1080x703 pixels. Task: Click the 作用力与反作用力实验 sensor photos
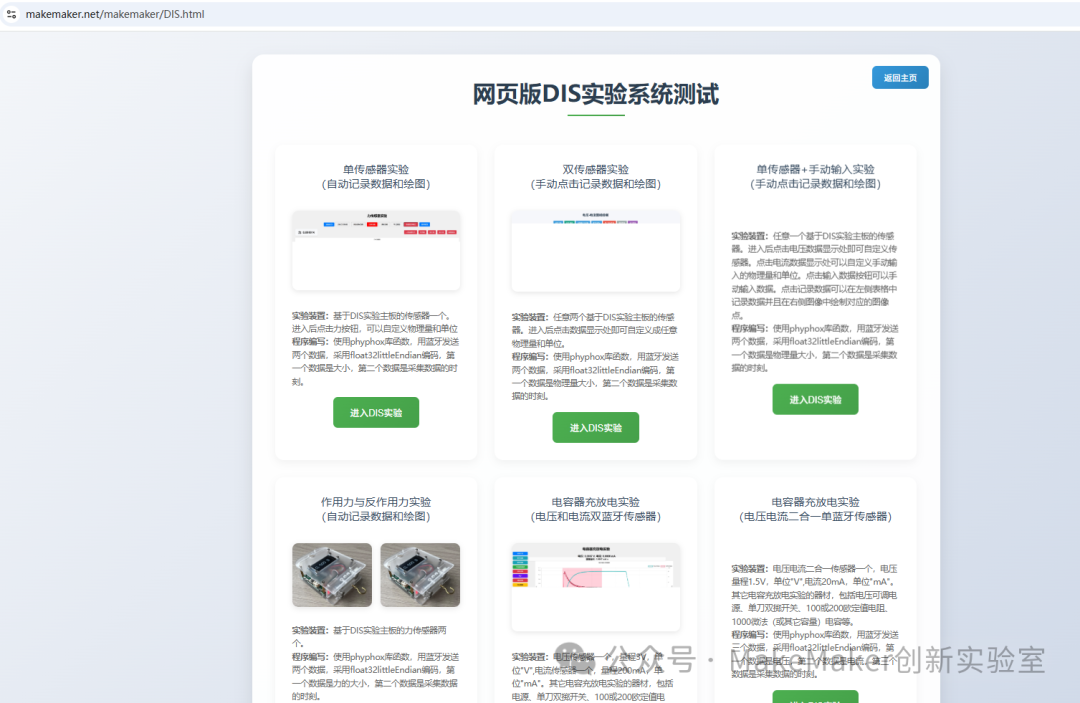click(376, 575)
